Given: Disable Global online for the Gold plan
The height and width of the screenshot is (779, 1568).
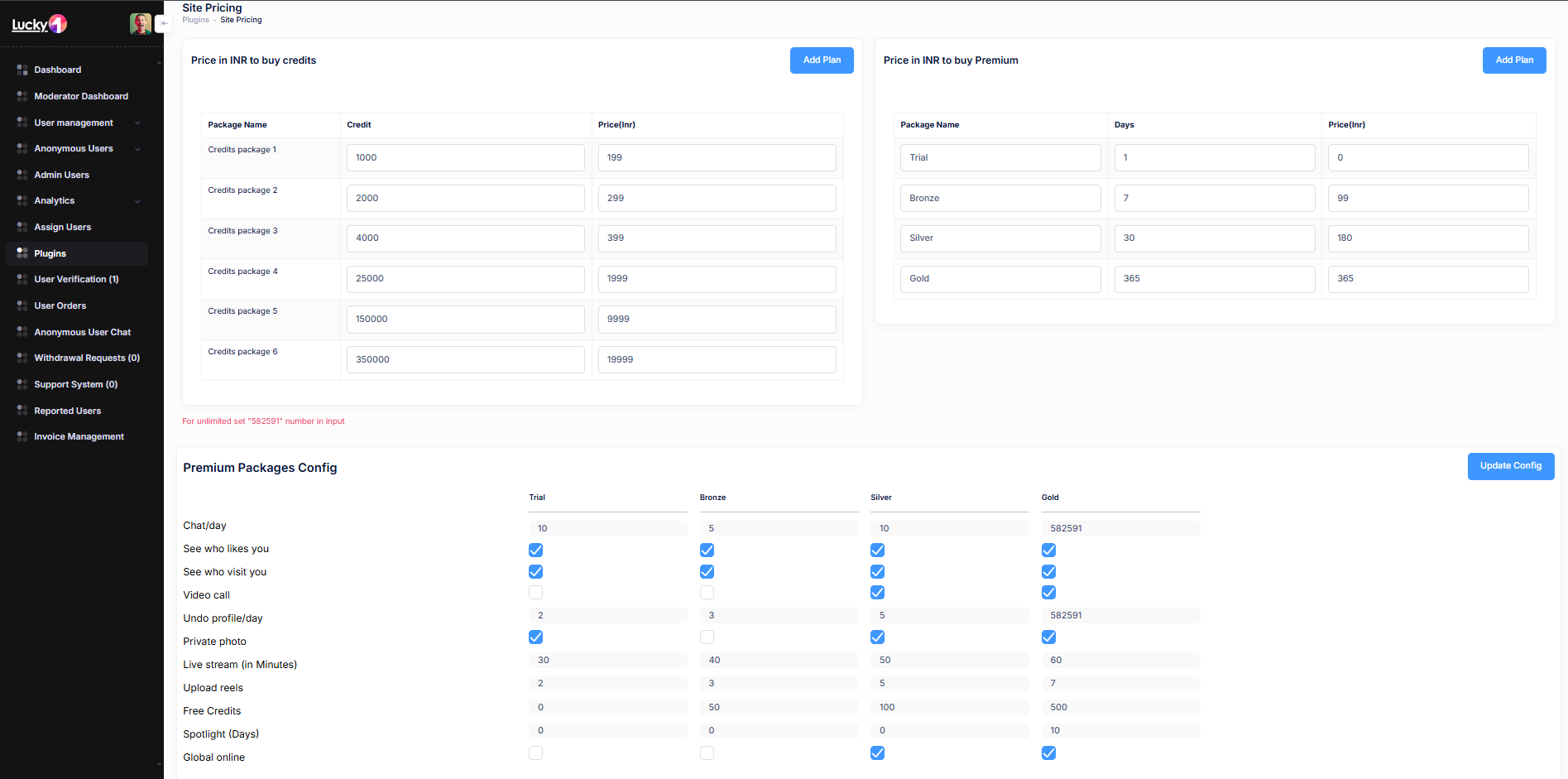Looking at the screenshot, I should [1048, 753].
